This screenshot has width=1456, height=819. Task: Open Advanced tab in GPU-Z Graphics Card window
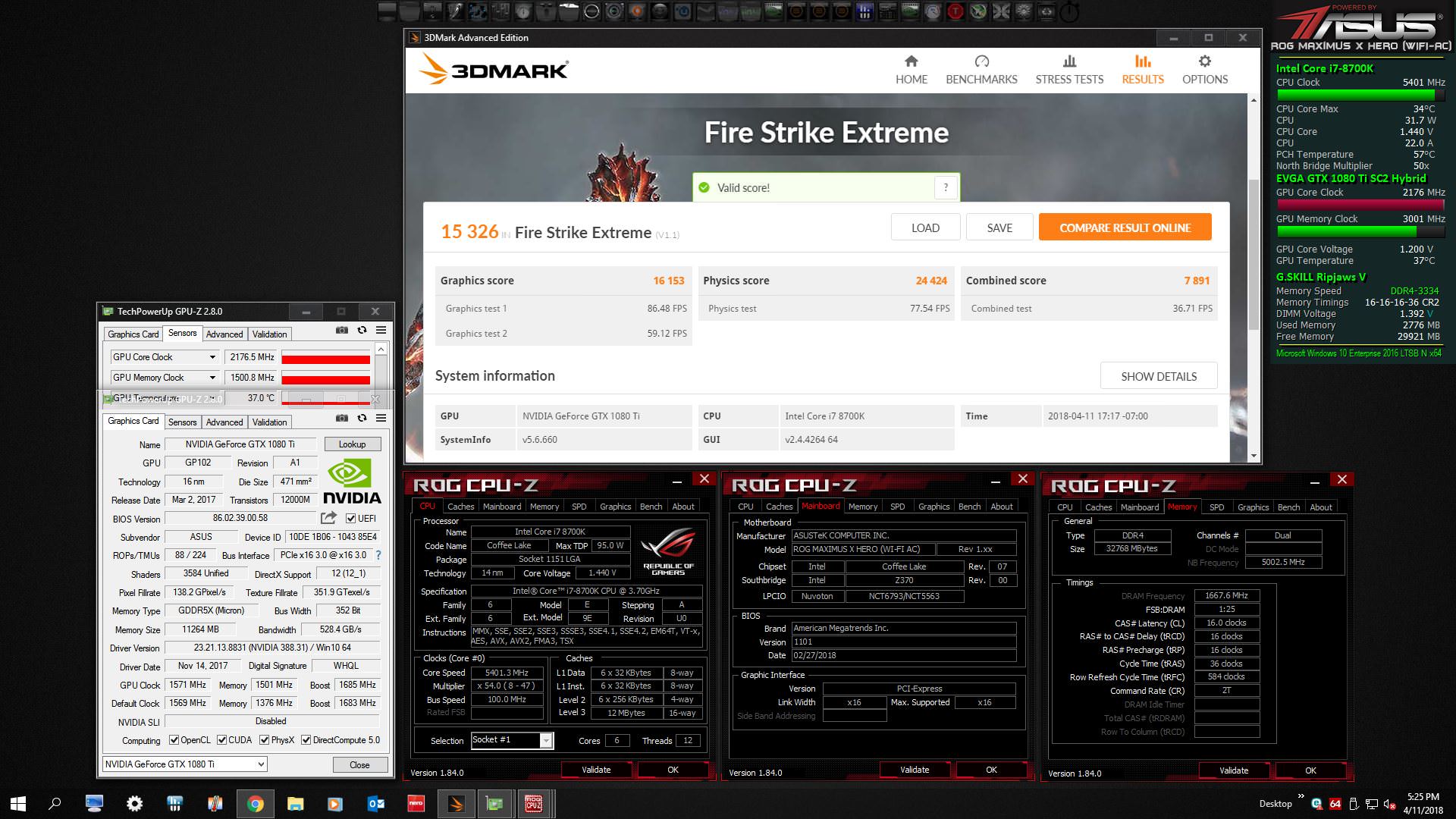pyautogui.click(x=224, y=422)
